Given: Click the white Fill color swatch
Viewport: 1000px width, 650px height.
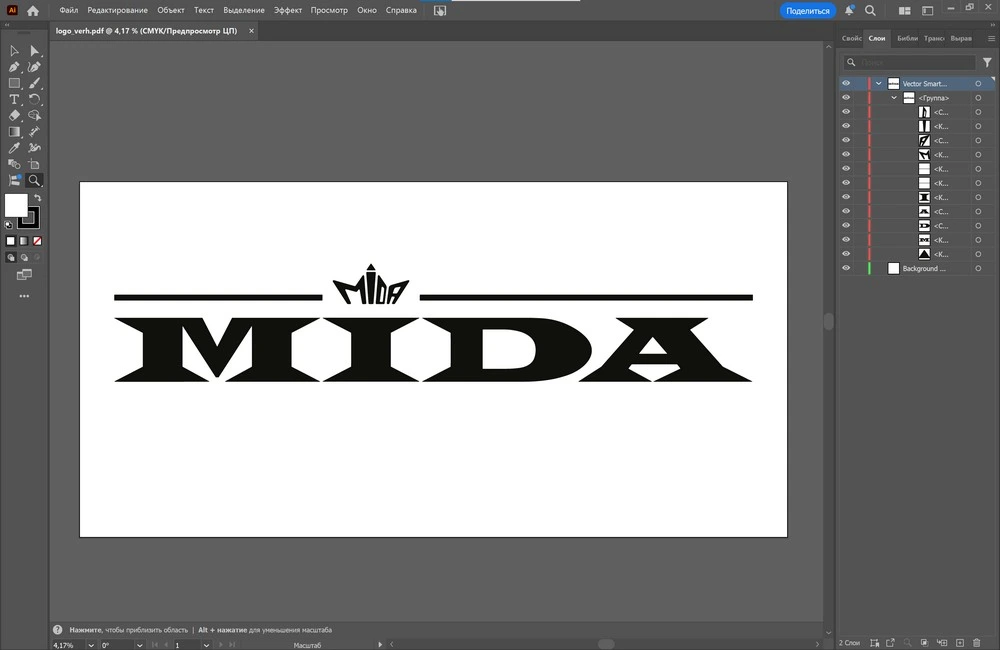Looking at the screenshot, I should pyautogui.click(x=16, y=206).
